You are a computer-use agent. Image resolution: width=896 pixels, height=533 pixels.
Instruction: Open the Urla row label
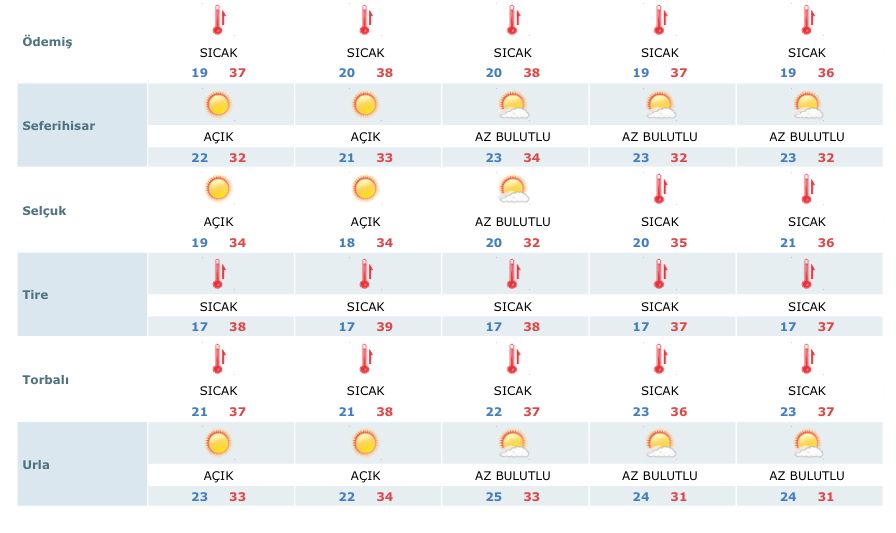[x=36, y=465]
